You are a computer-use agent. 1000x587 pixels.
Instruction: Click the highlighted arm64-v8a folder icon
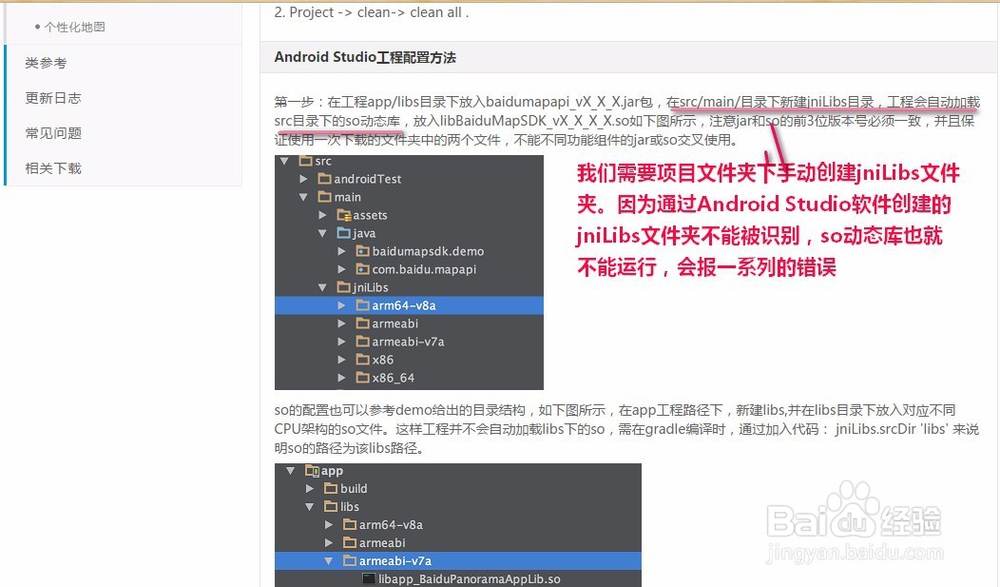click(x=363, y=305)
